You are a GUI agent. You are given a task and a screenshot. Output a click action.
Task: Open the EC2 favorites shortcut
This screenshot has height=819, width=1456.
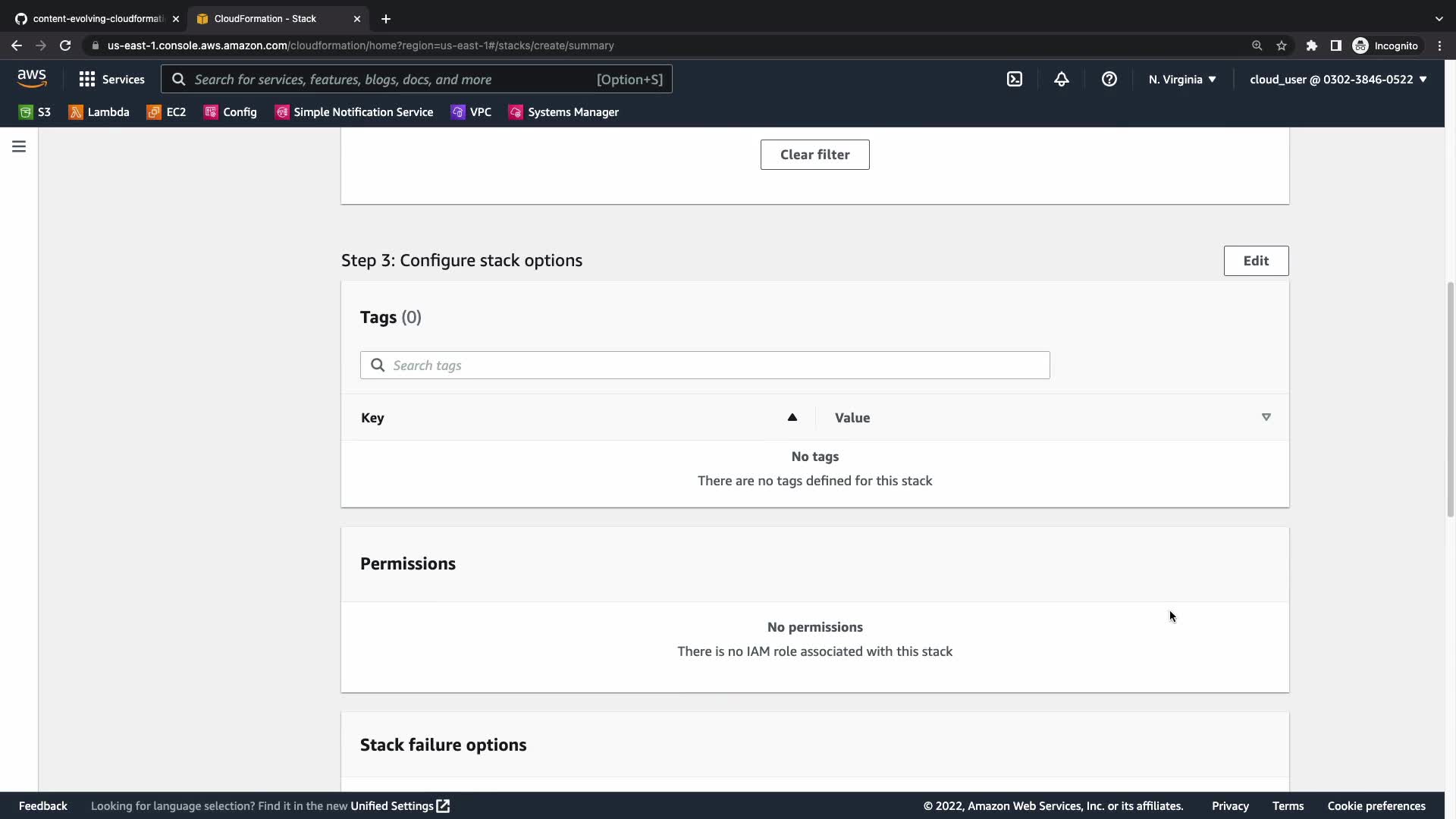point(166,112)
